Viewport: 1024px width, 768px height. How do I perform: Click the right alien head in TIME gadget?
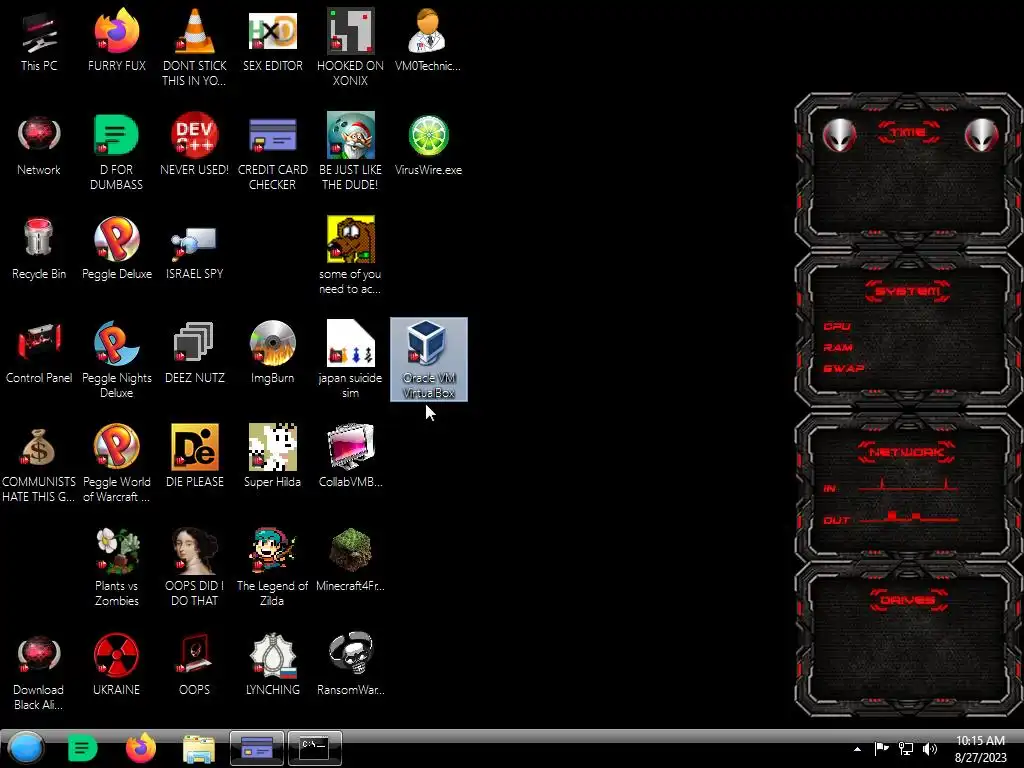pos(982,135)
